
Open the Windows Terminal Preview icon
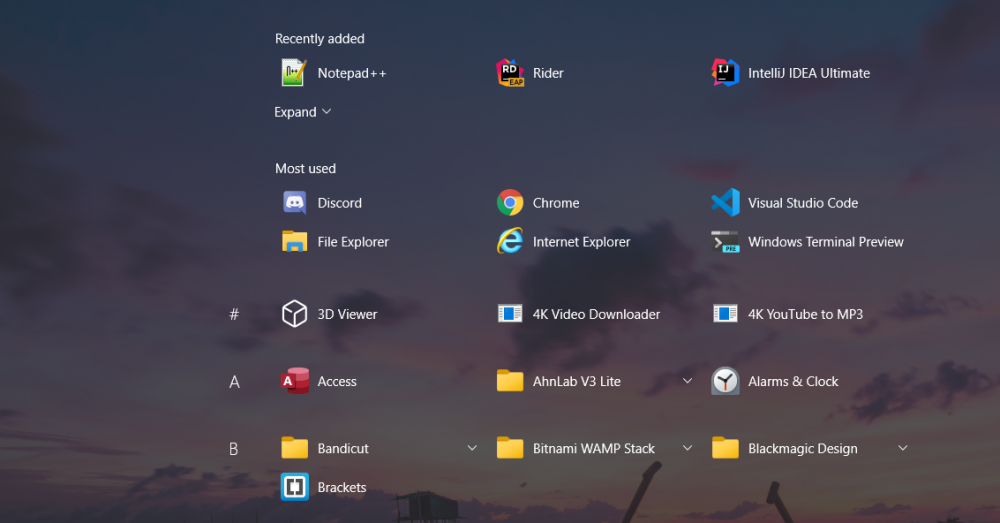[x=725, y=242]
